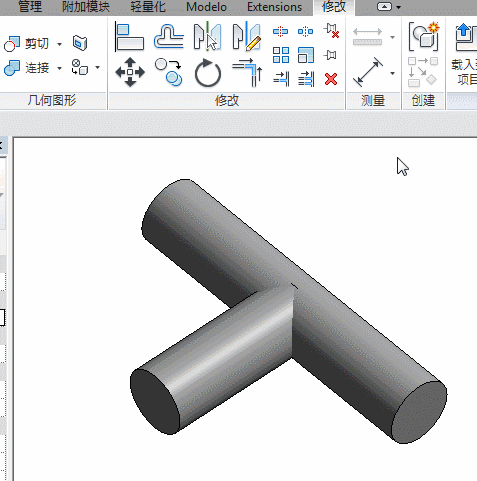
Task: Select Mirror - Draw Axis tool
Action: coord(247,36)
